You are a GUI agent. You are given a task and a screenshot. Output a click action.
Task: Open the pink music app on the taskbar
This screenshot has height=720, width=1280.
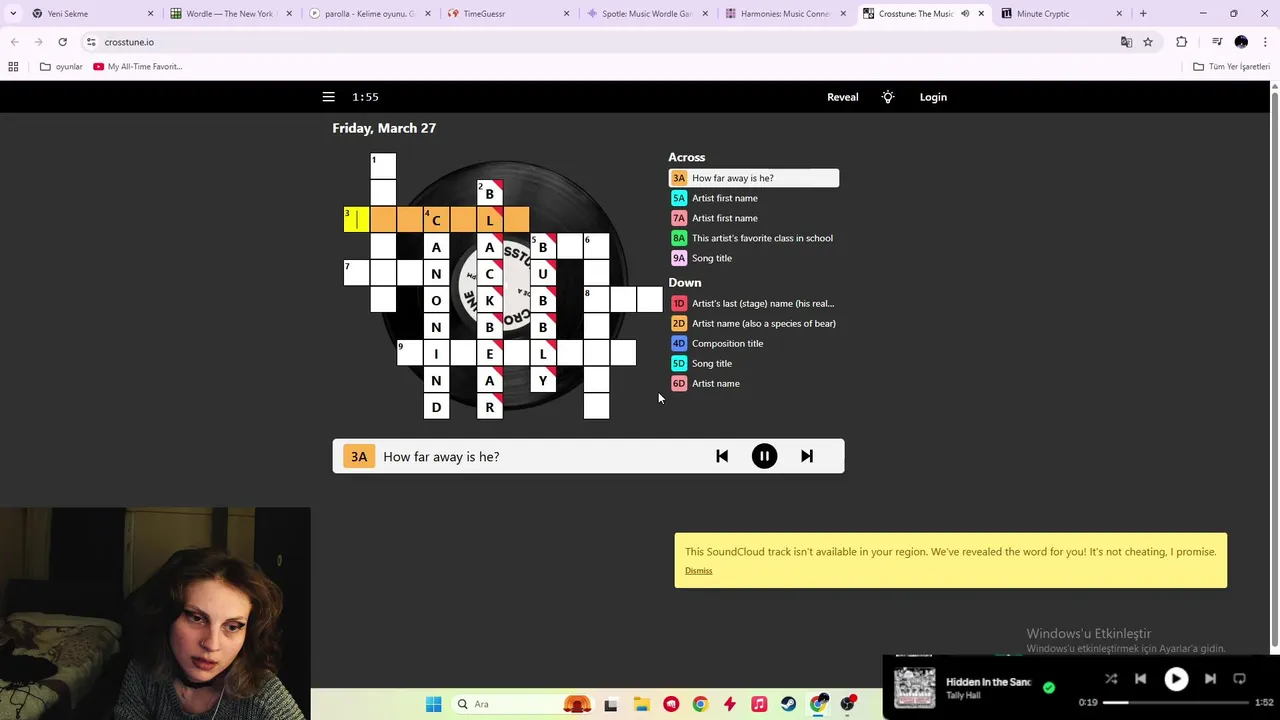tap(759, 704)
